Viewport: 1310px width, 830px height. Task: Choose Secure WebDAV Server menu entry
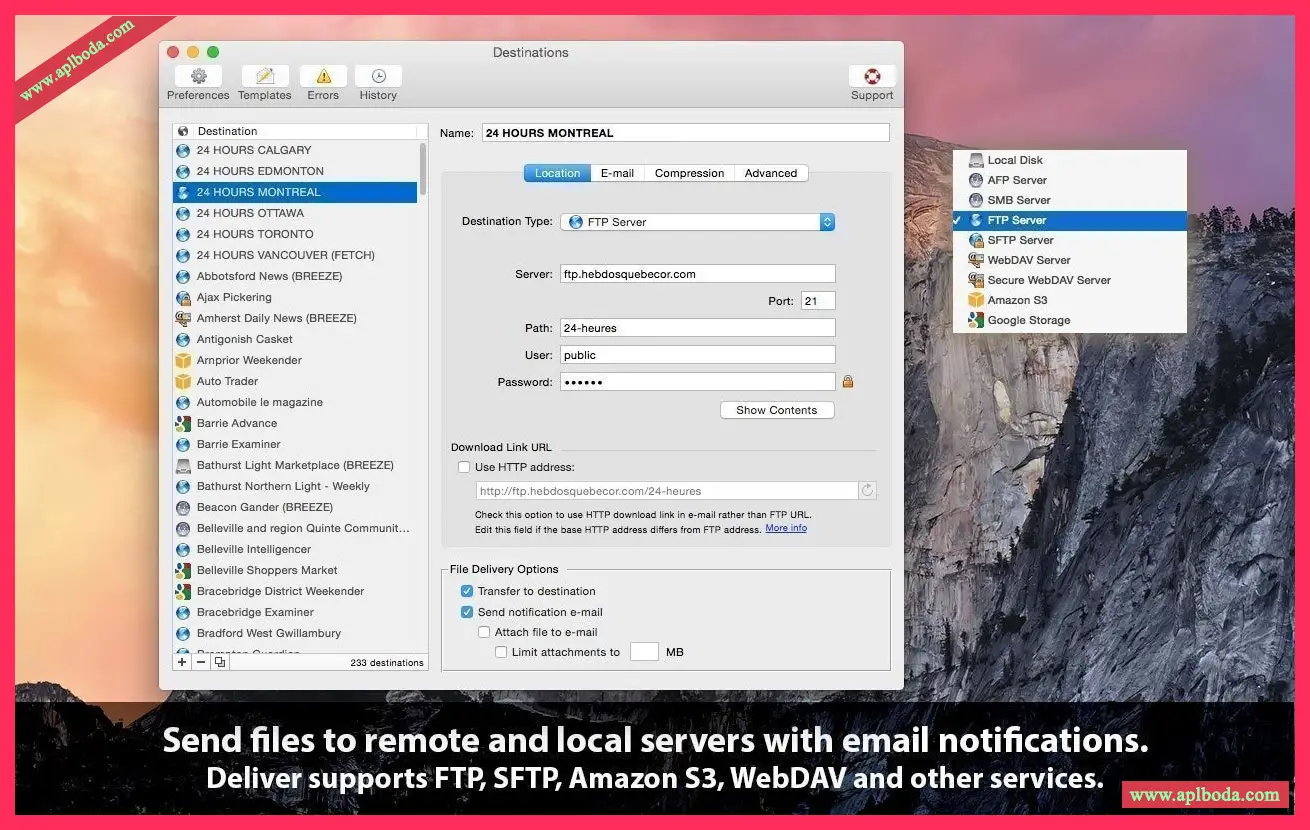1069,280
